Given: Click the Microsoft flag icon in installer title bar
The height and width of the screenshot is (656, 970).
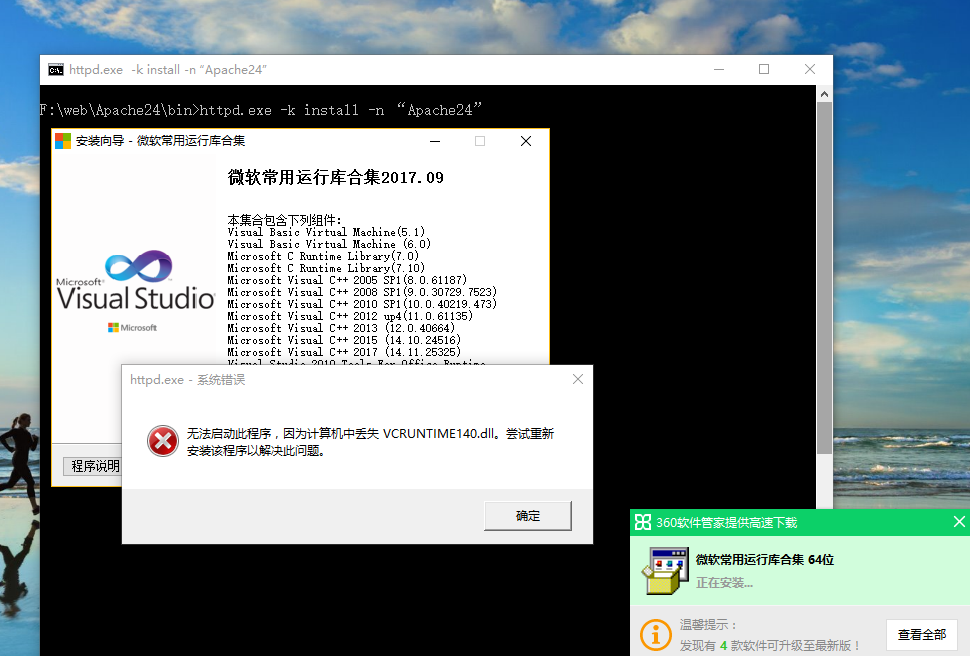Looking at the screenshot, I should (62, 141).
